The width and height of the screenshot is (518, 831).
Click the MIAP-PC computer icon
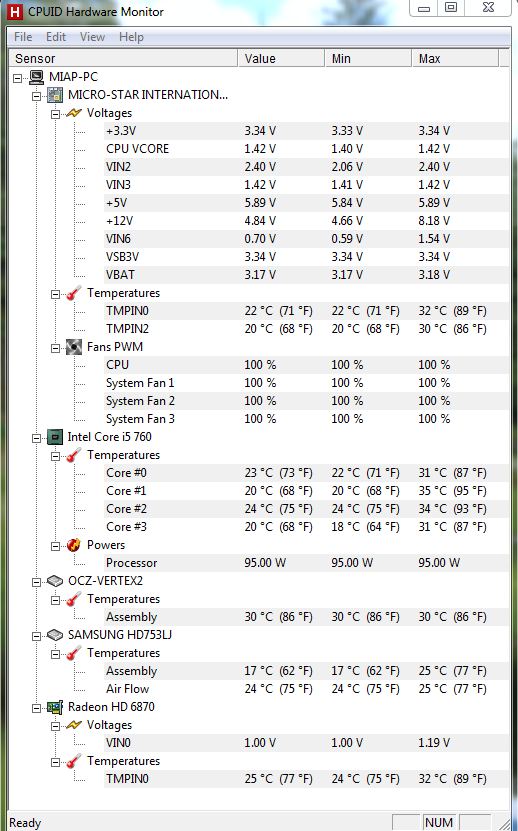point(37,77)
